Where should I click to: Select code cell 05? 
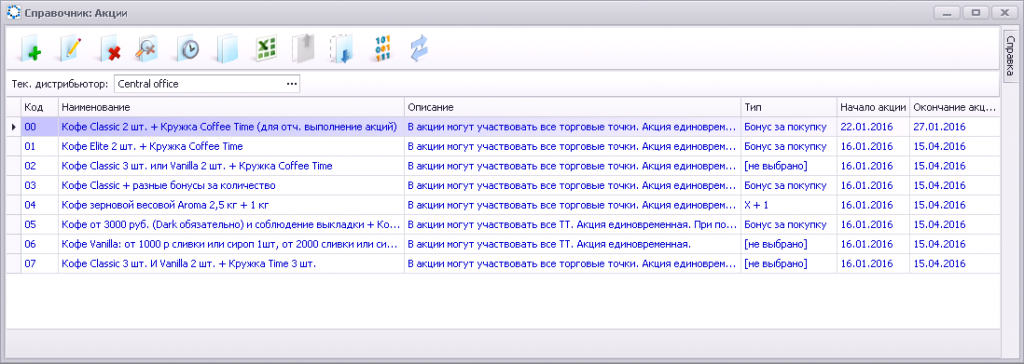[x=40, y=225]
